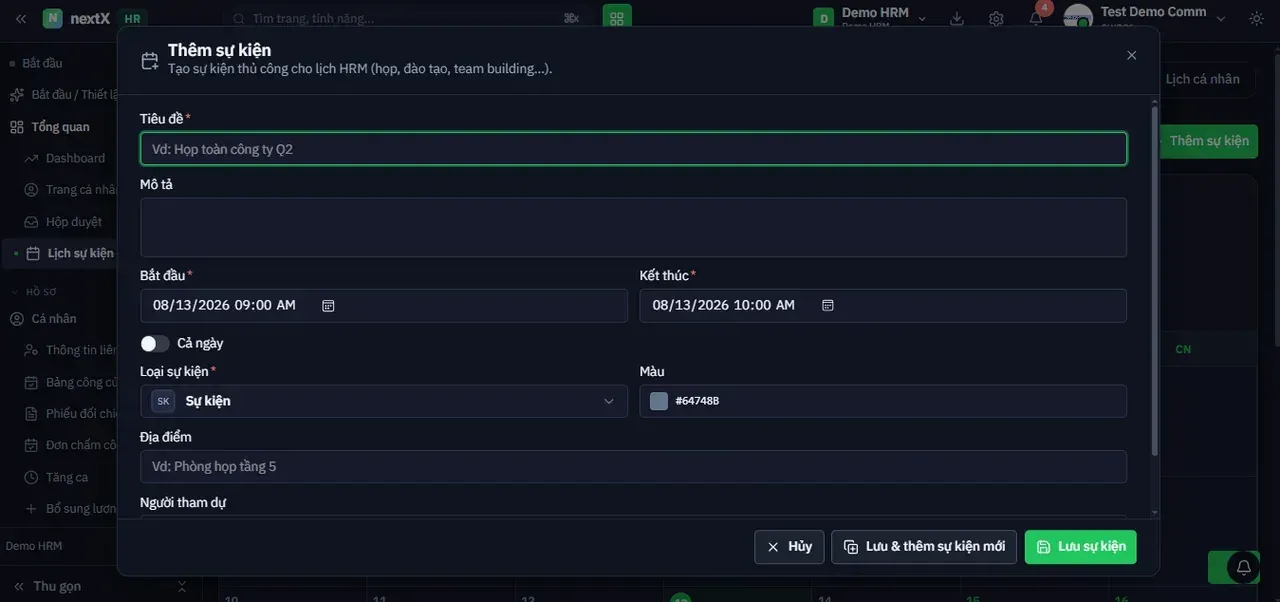Click floating bell button at bottom right
Screen dimensions: 1280x602
1244,567
